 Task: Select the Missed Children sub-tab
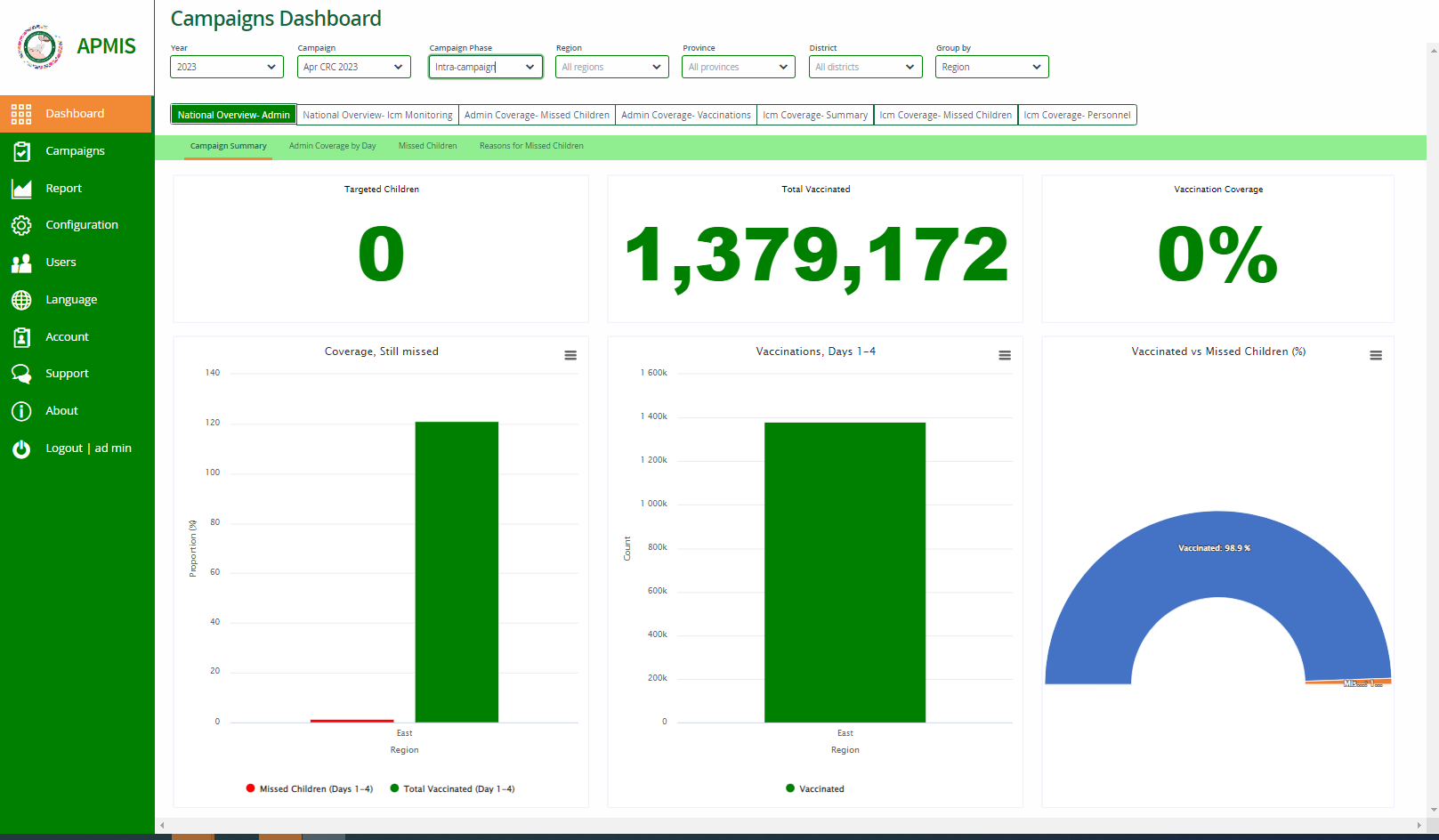tap(427, 145)
